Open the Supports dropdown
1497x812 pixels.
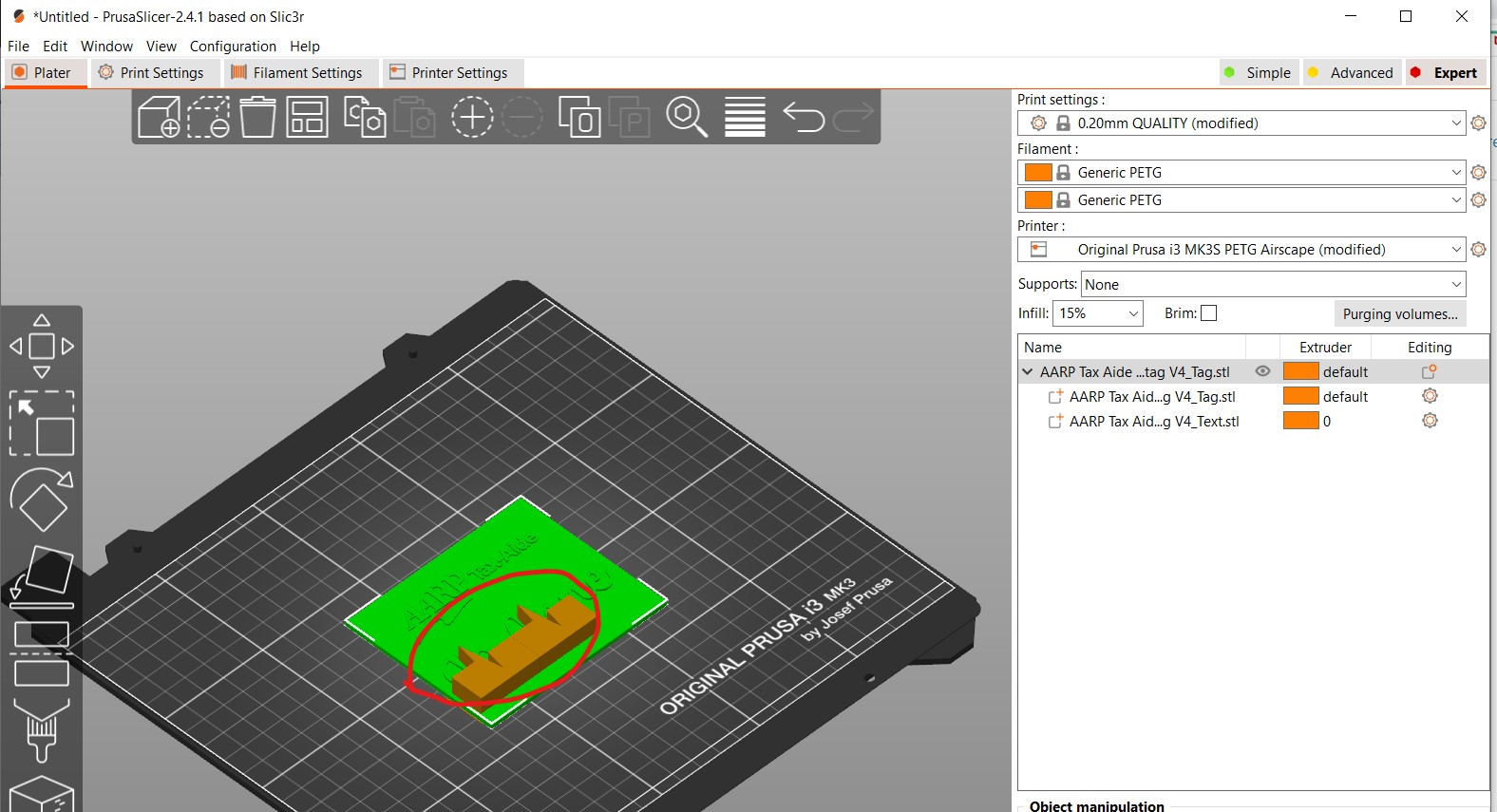(1273, 284)
